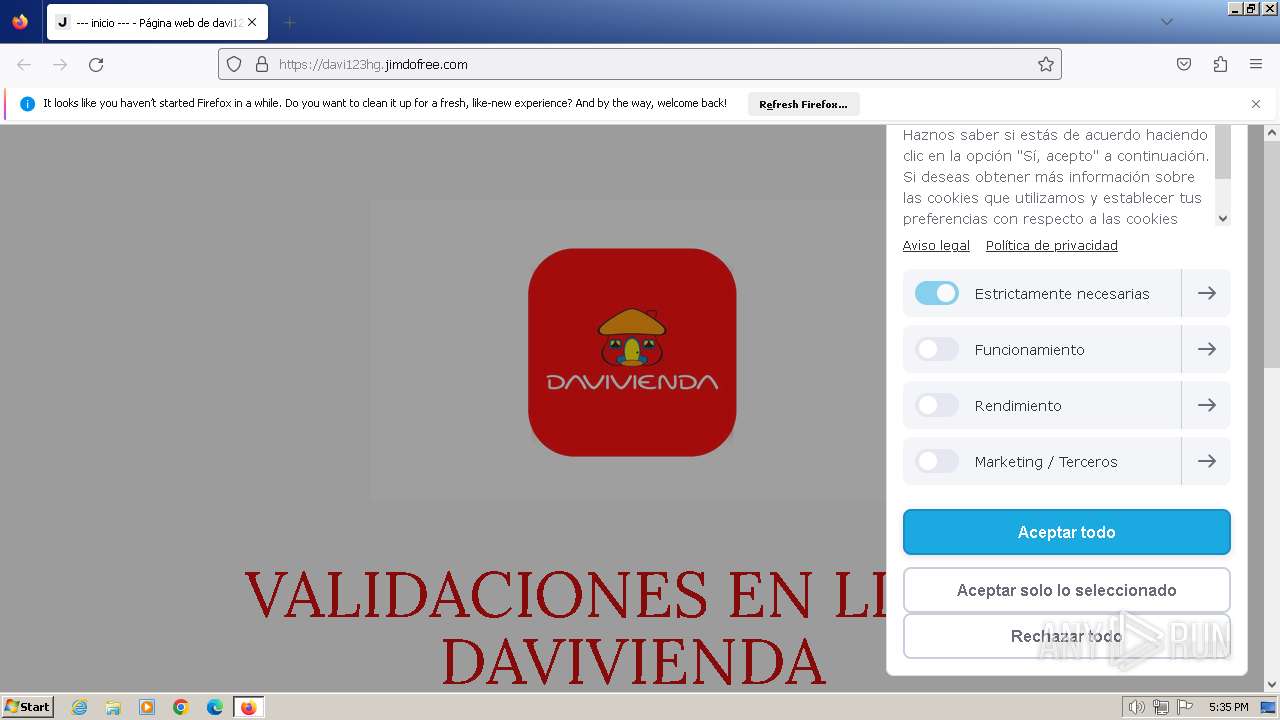Go back with the back arrow

[x=24, y=64]
